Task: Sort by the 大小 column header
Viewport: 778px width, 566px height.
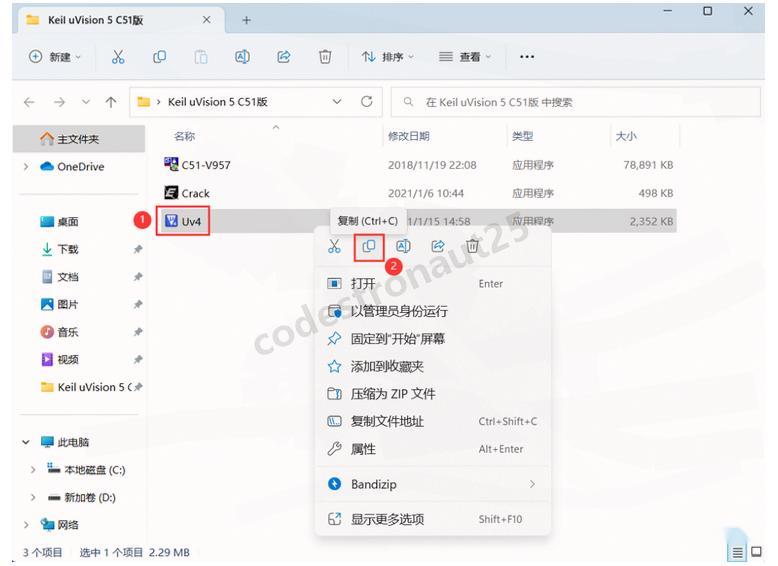Action: click(626, 136)
